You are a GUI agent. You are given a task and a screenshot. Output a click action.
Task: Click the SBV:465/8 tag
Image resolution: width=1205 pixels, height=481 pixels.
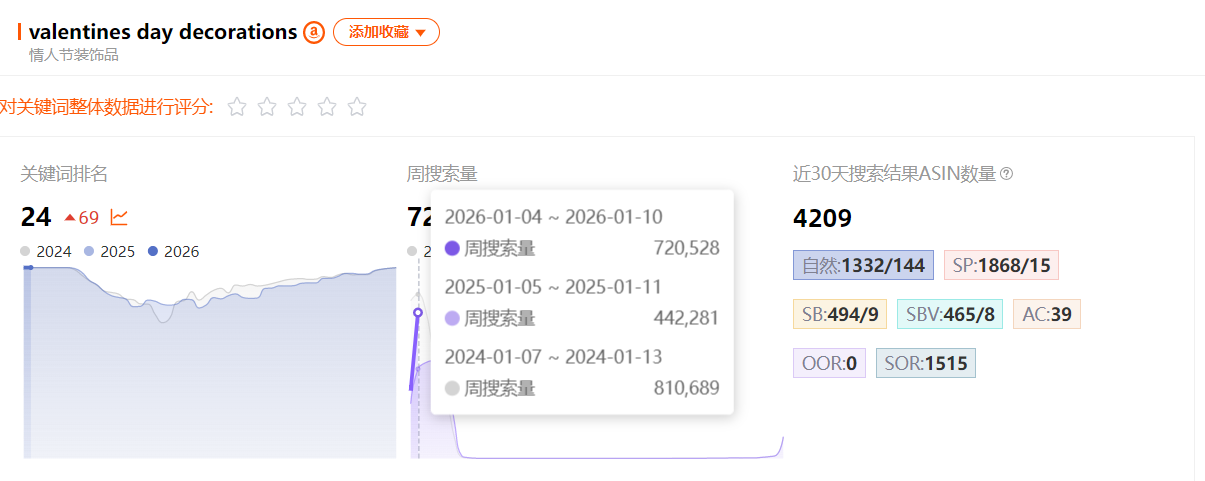(949, 314)
